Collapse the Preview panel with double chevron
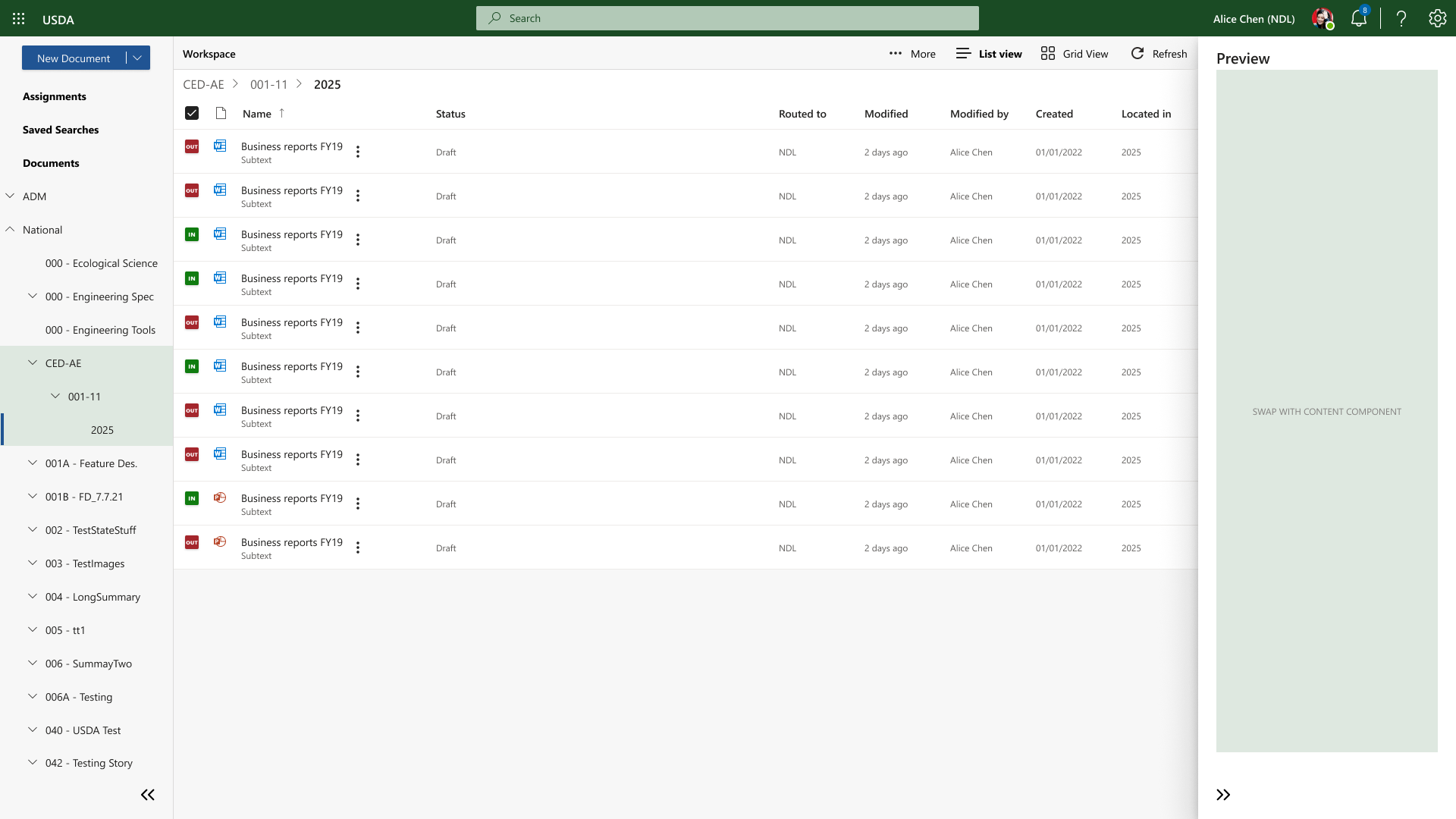Viewport: 1456px width, 819px height. 1223,795
